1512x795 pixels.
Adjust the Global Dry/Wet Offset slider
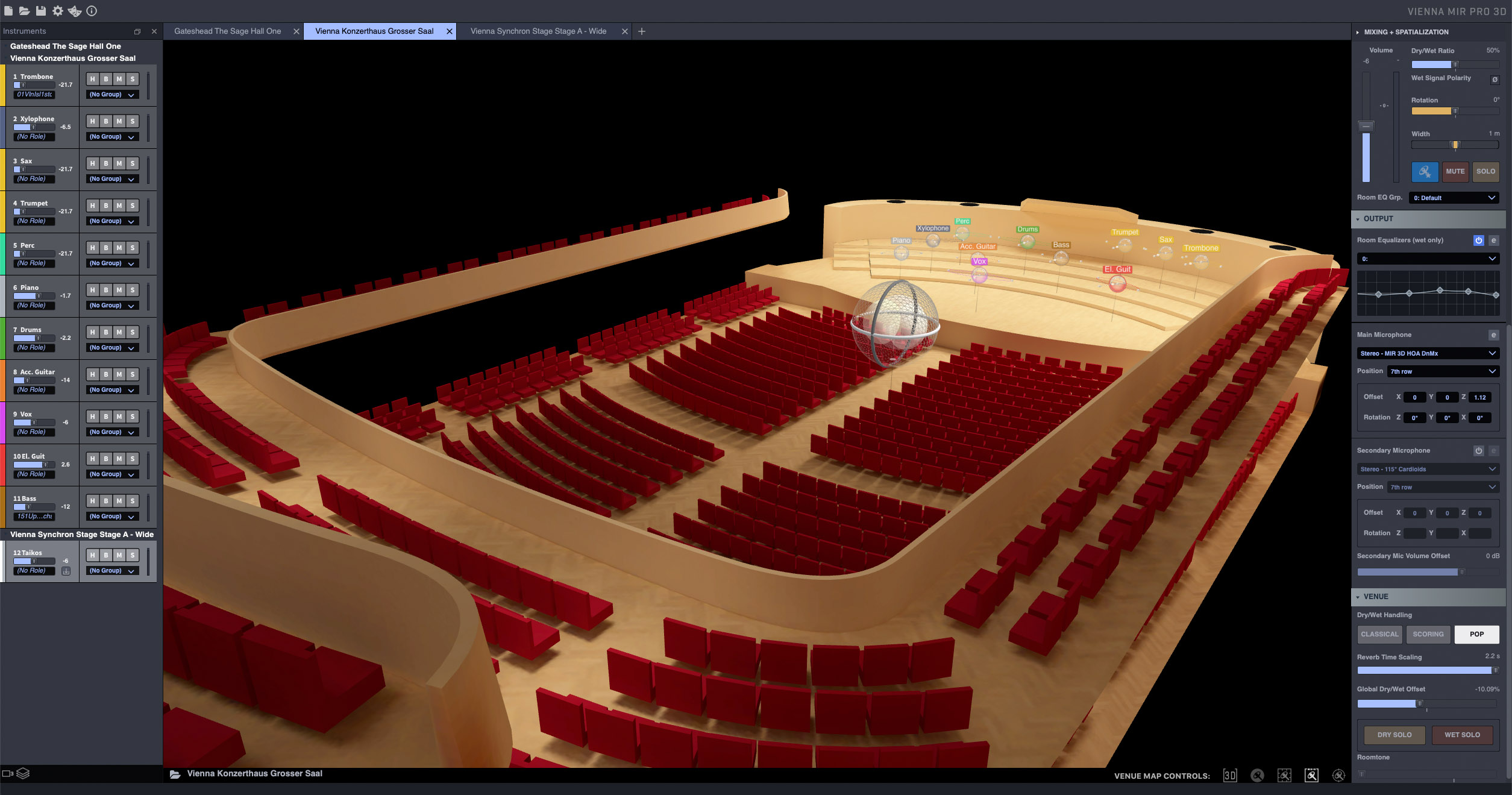[1427, 703]
